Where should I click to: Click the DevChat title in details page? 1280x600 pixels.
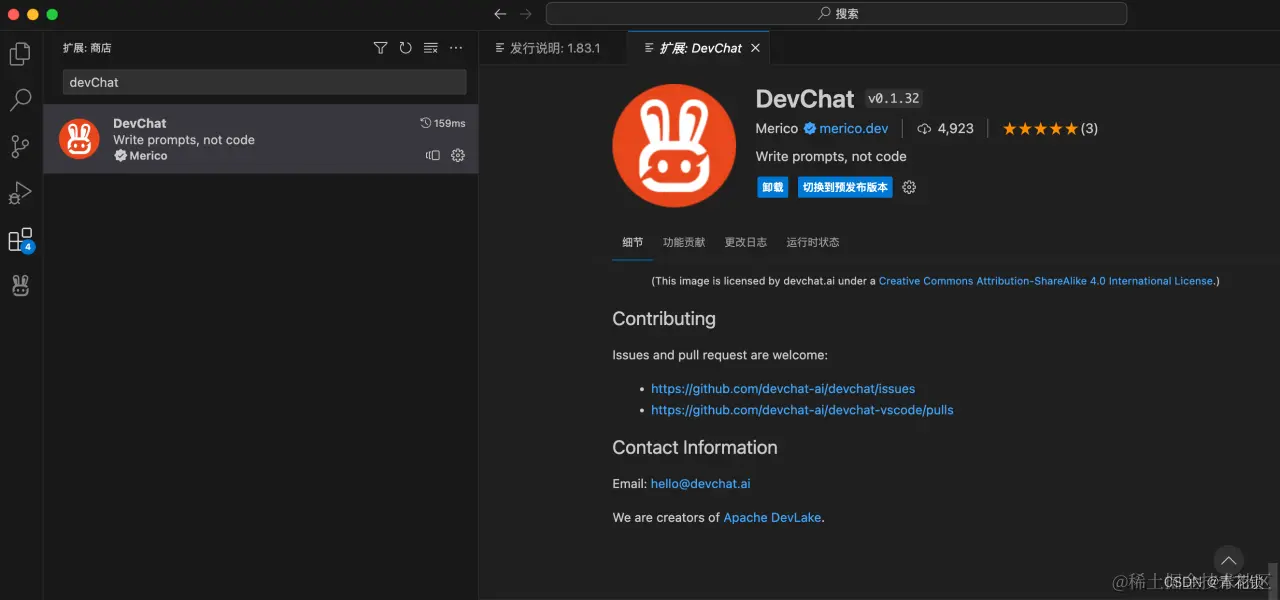(x=805, y=99)
